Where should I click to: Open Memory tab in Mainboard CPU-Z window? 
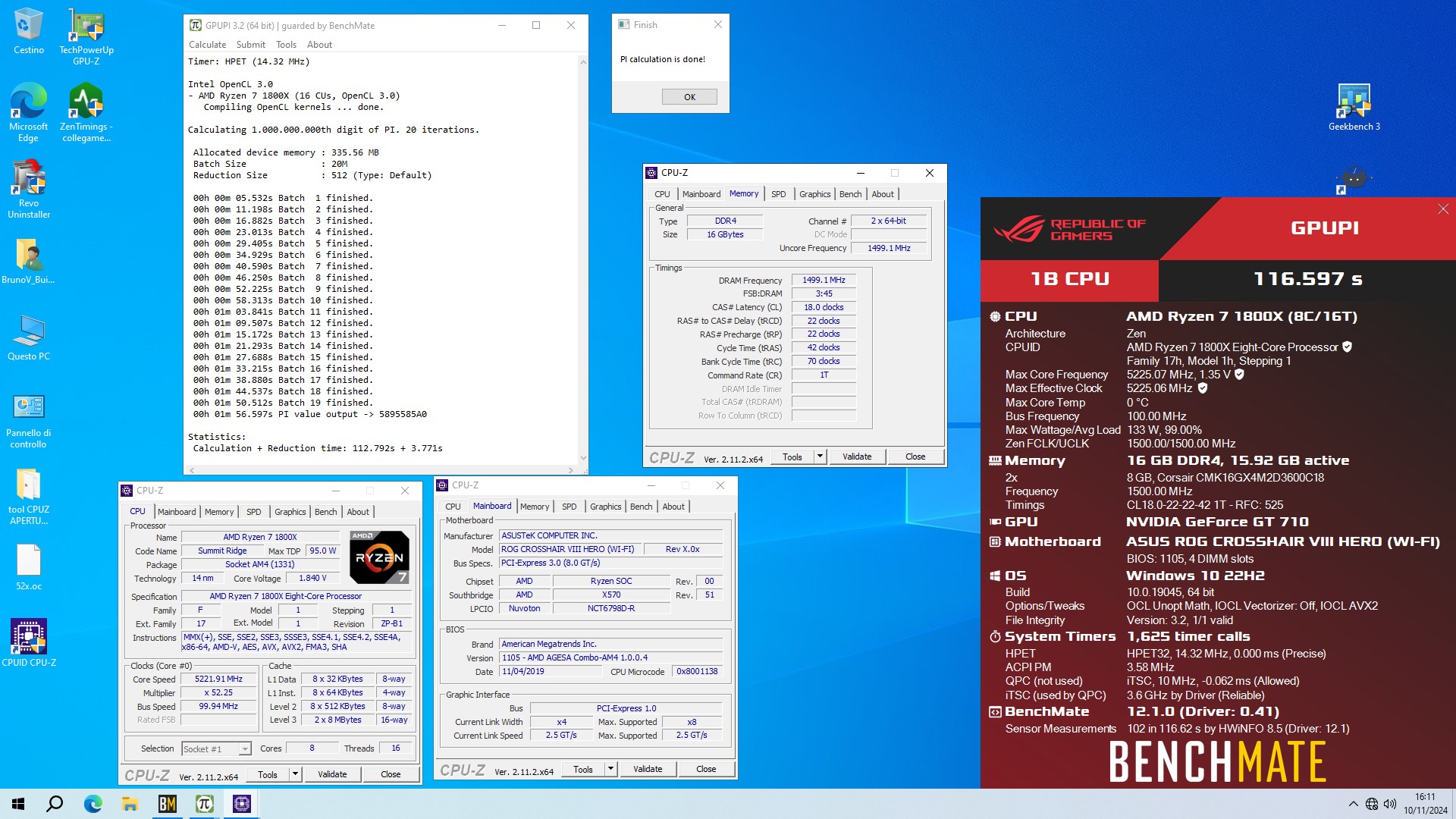coord(535,507)
